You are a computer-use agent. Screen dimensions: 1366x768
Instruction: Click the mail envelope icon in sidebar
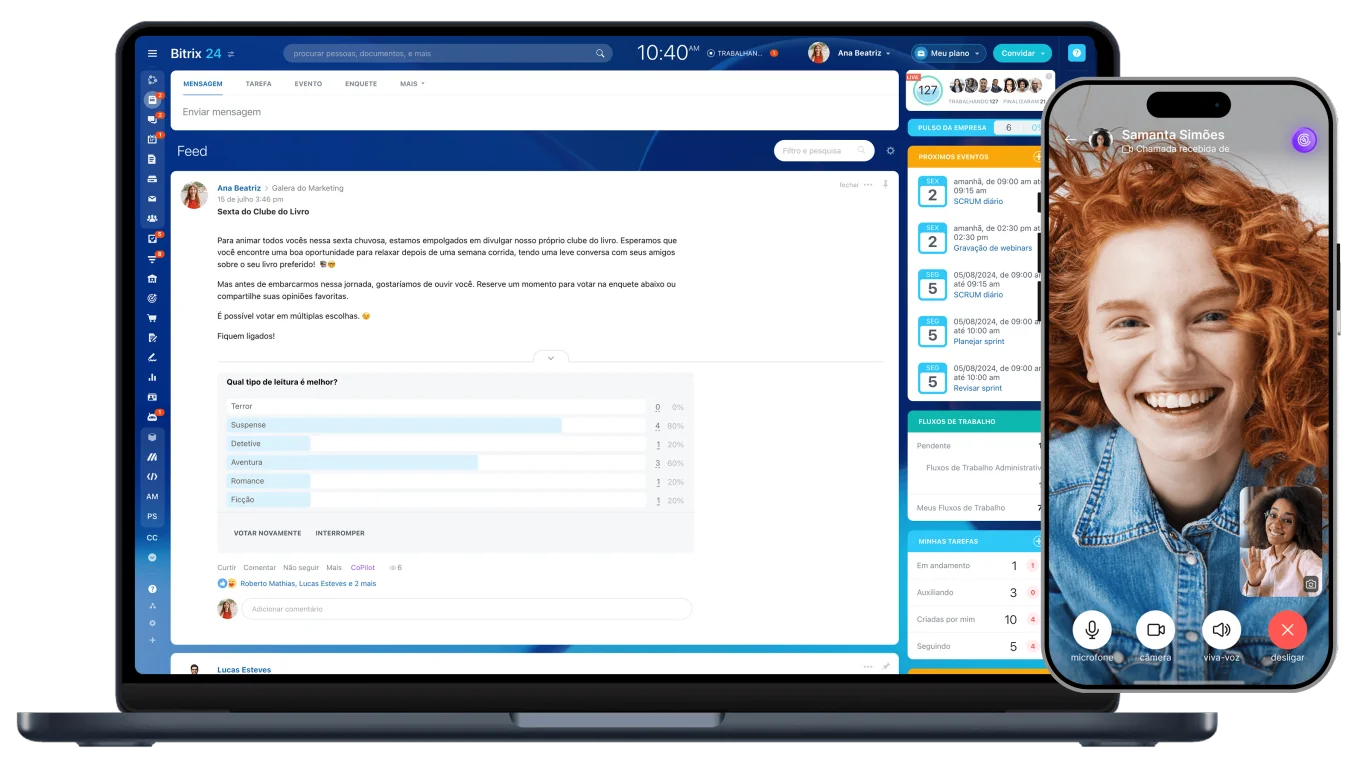(152, 199)
